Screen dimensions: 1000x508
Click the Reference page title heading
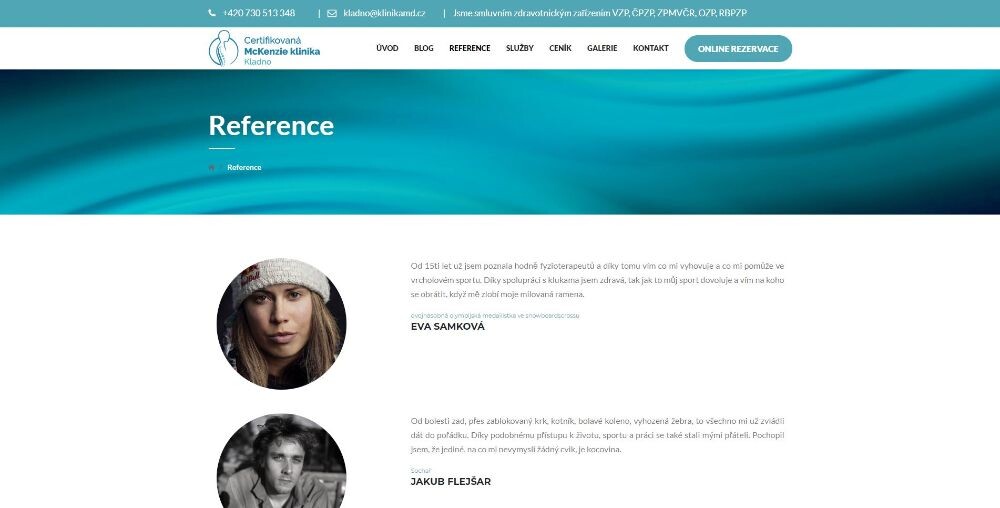pos(271,126)
